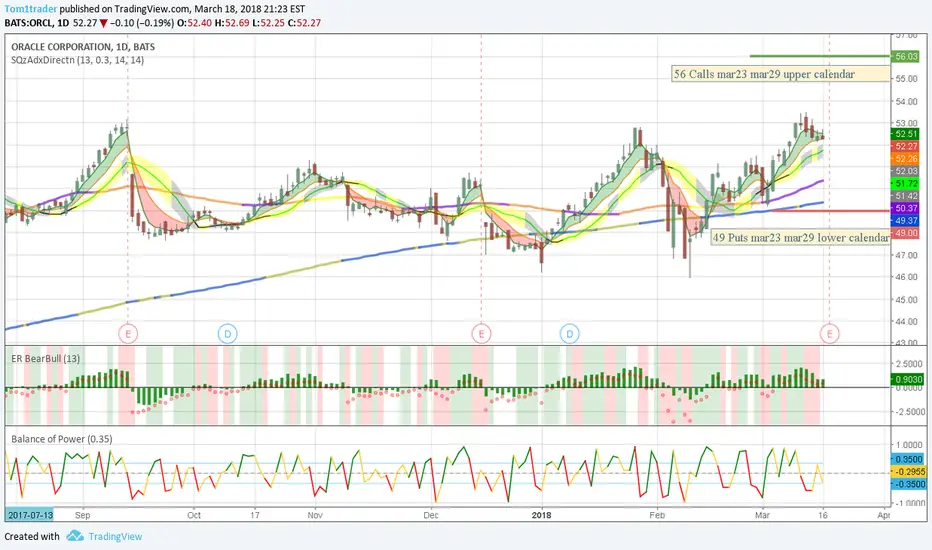Screen dimensions: 932x550
Task: Click the SQzAdxDirectn indicator legend
Action: (x=77, y=60)
